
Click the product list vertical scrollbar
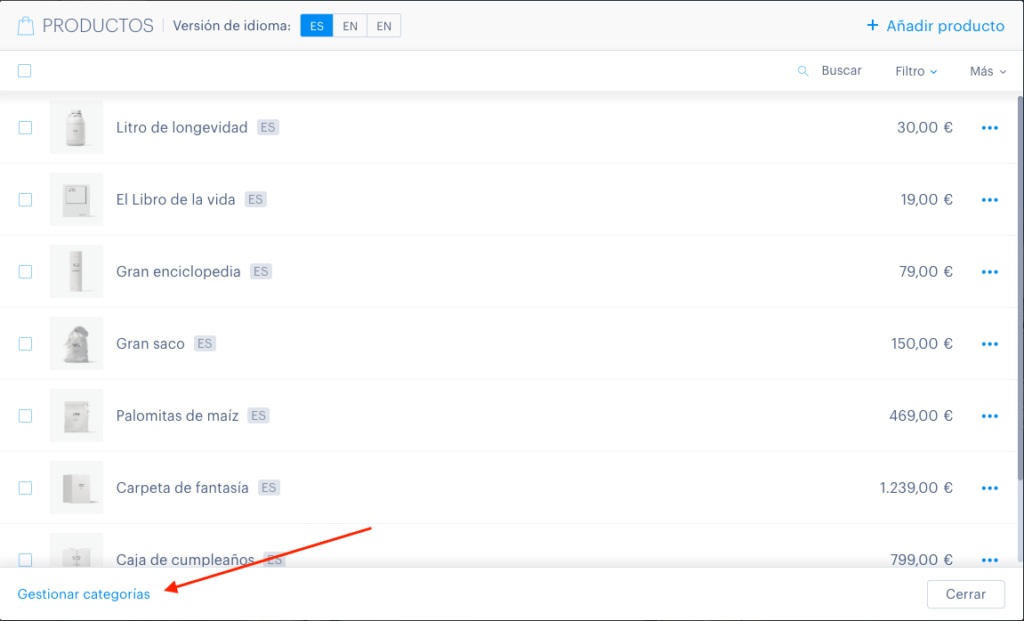click(x=1020, y=287)
